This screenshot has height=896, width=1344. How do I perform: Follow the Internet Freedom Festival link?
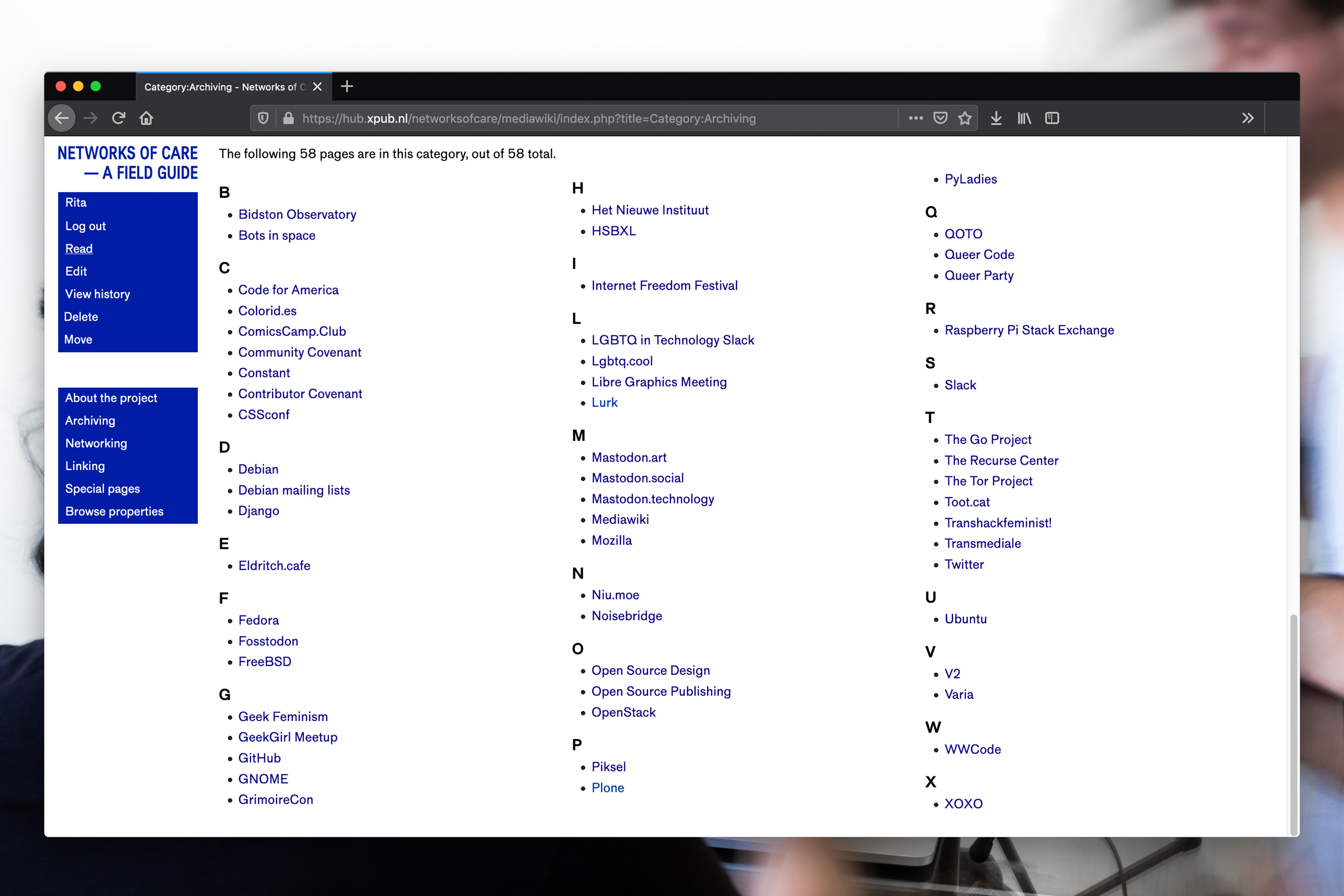point(665,286)
